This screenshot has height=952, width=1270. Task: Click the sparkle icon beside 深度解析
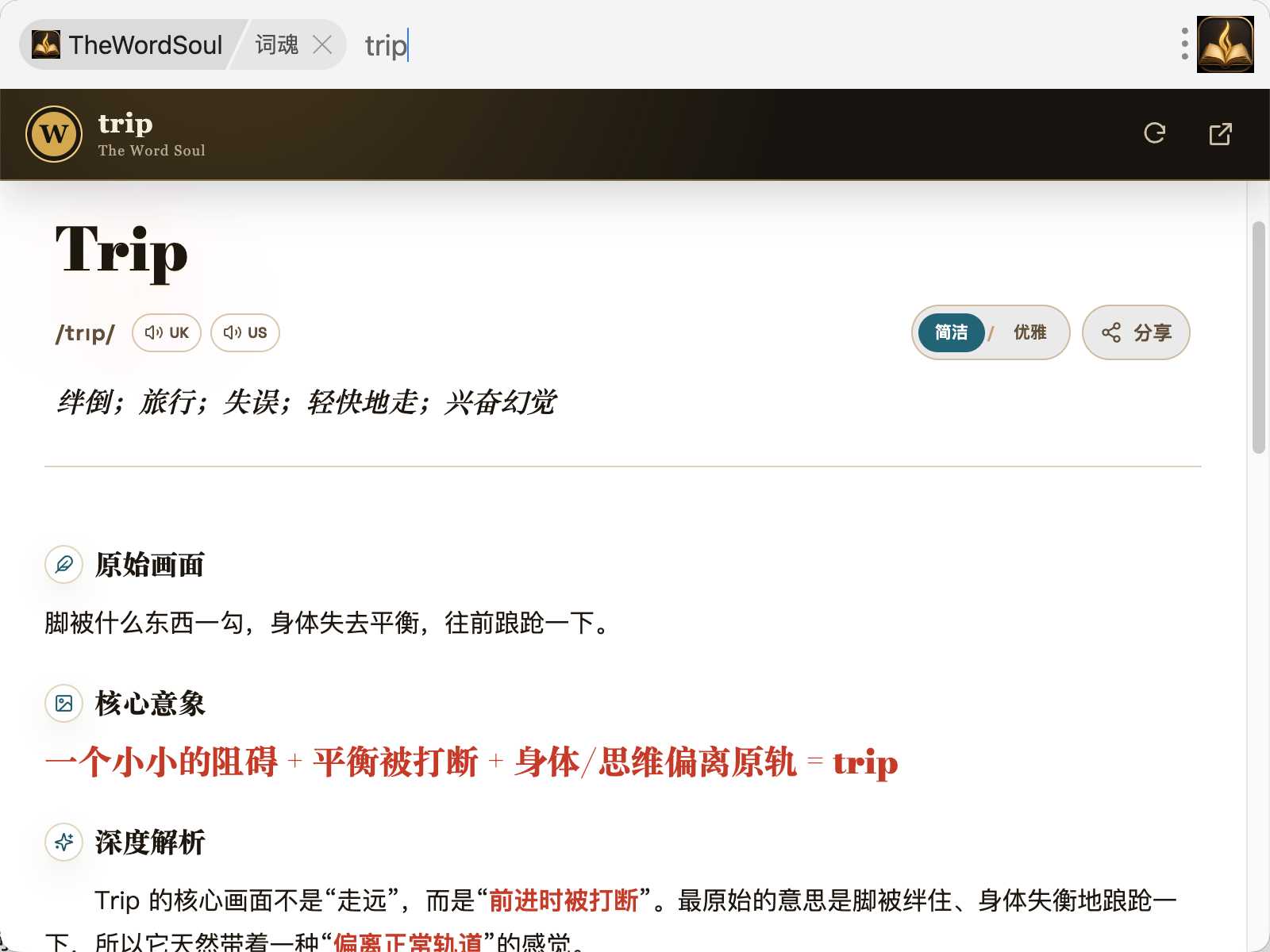coord(64,842)
